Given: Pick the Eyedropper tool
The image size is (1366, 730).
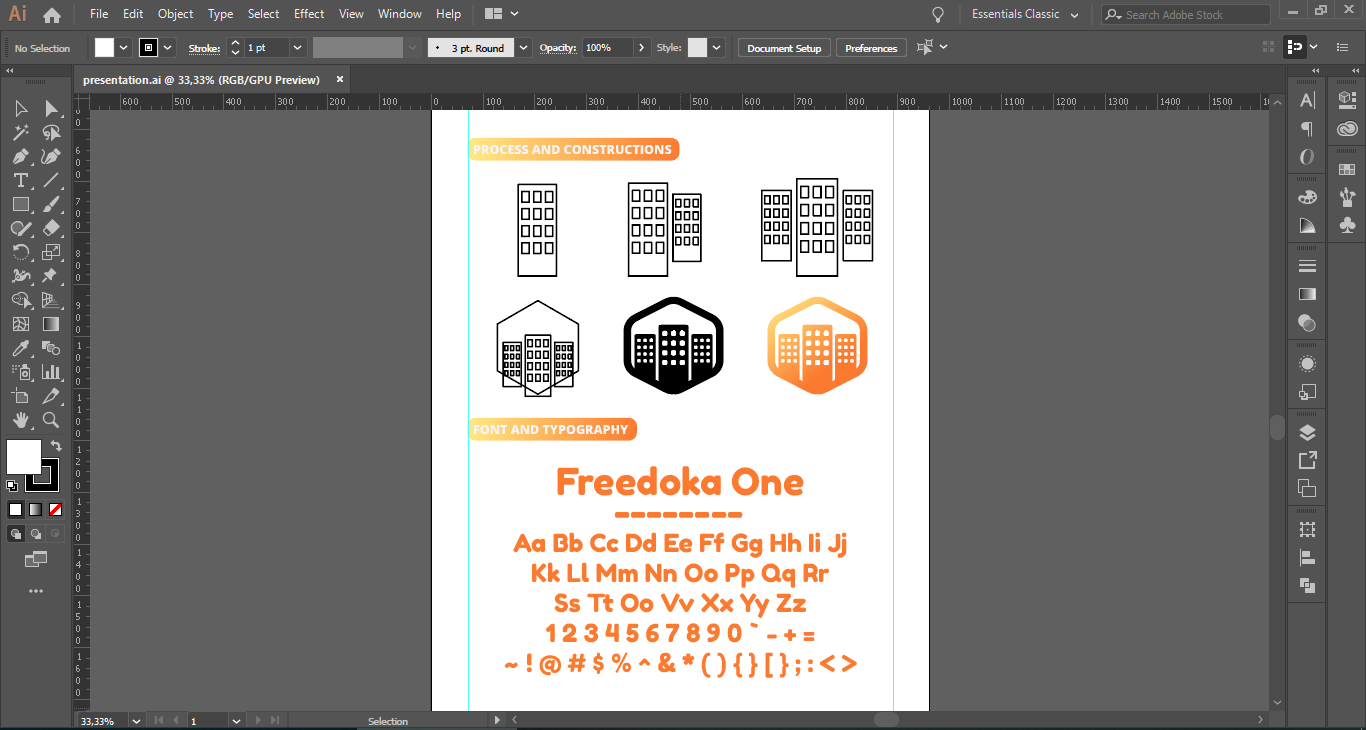Looking at the screenshot, I should click(x=20, y=348).
